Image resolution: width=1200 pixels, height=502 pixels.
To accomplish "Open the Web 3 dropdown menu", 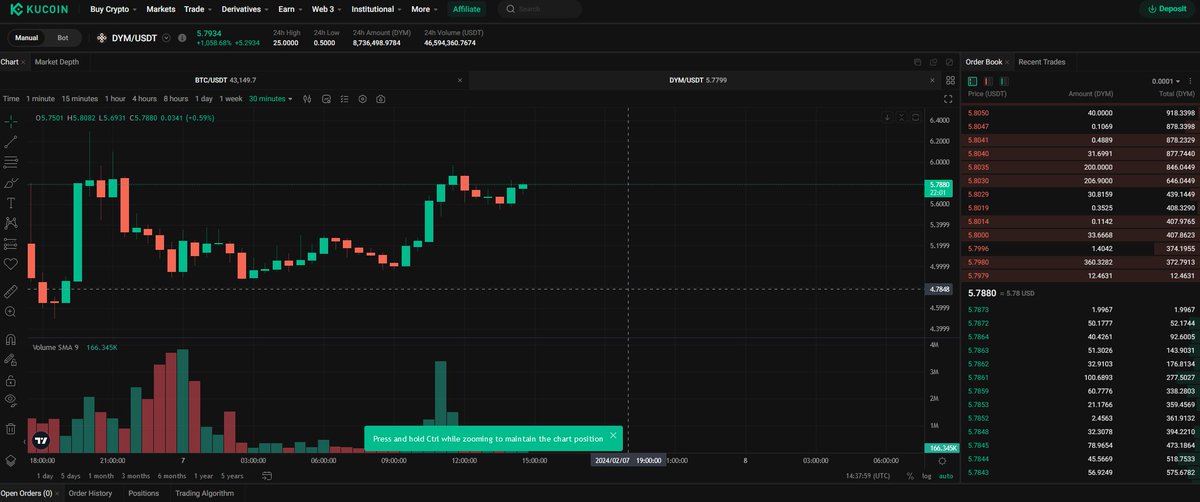I will pos(326,9).
